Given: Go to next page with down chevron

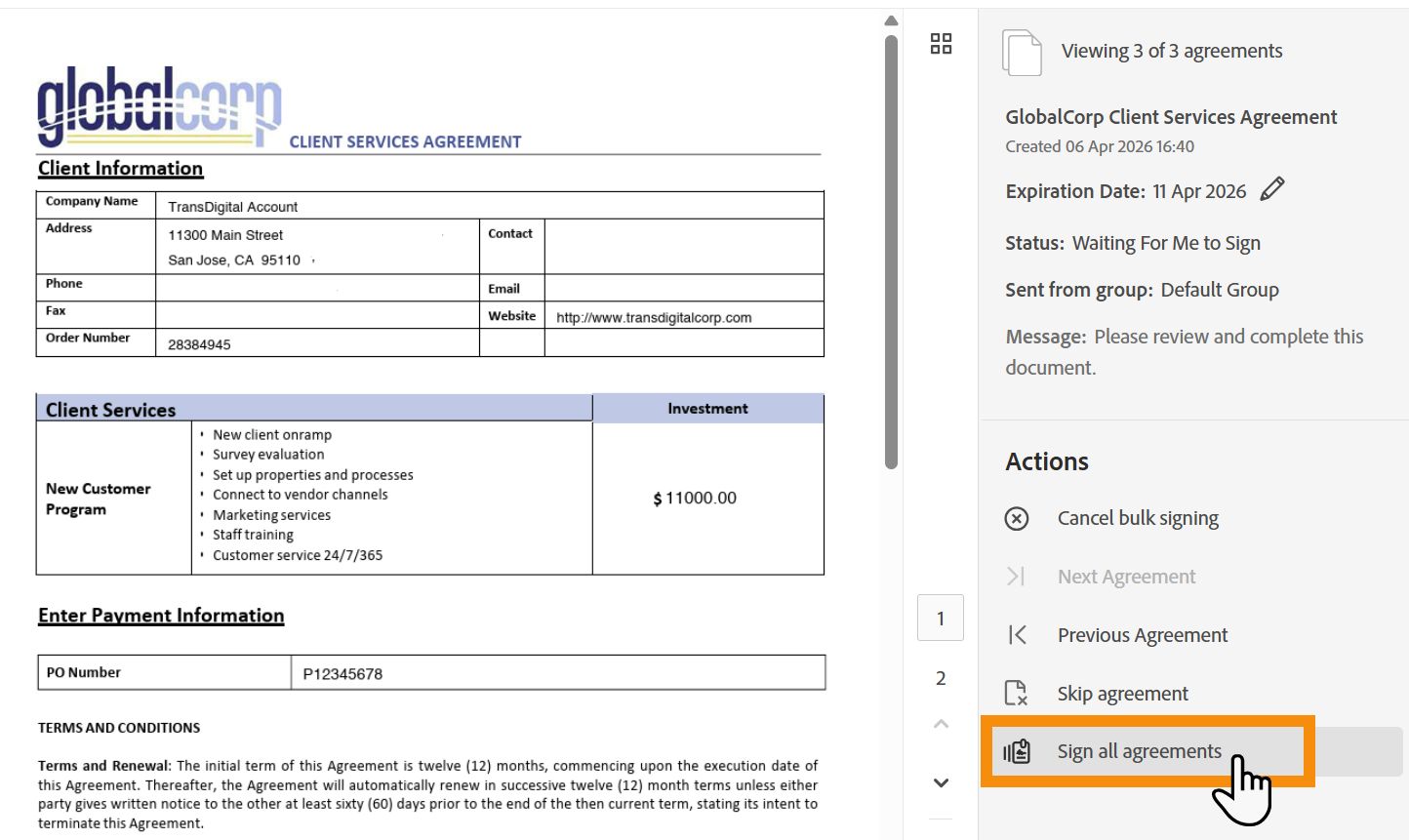Looking at the screenshot, I should point(941,782).
